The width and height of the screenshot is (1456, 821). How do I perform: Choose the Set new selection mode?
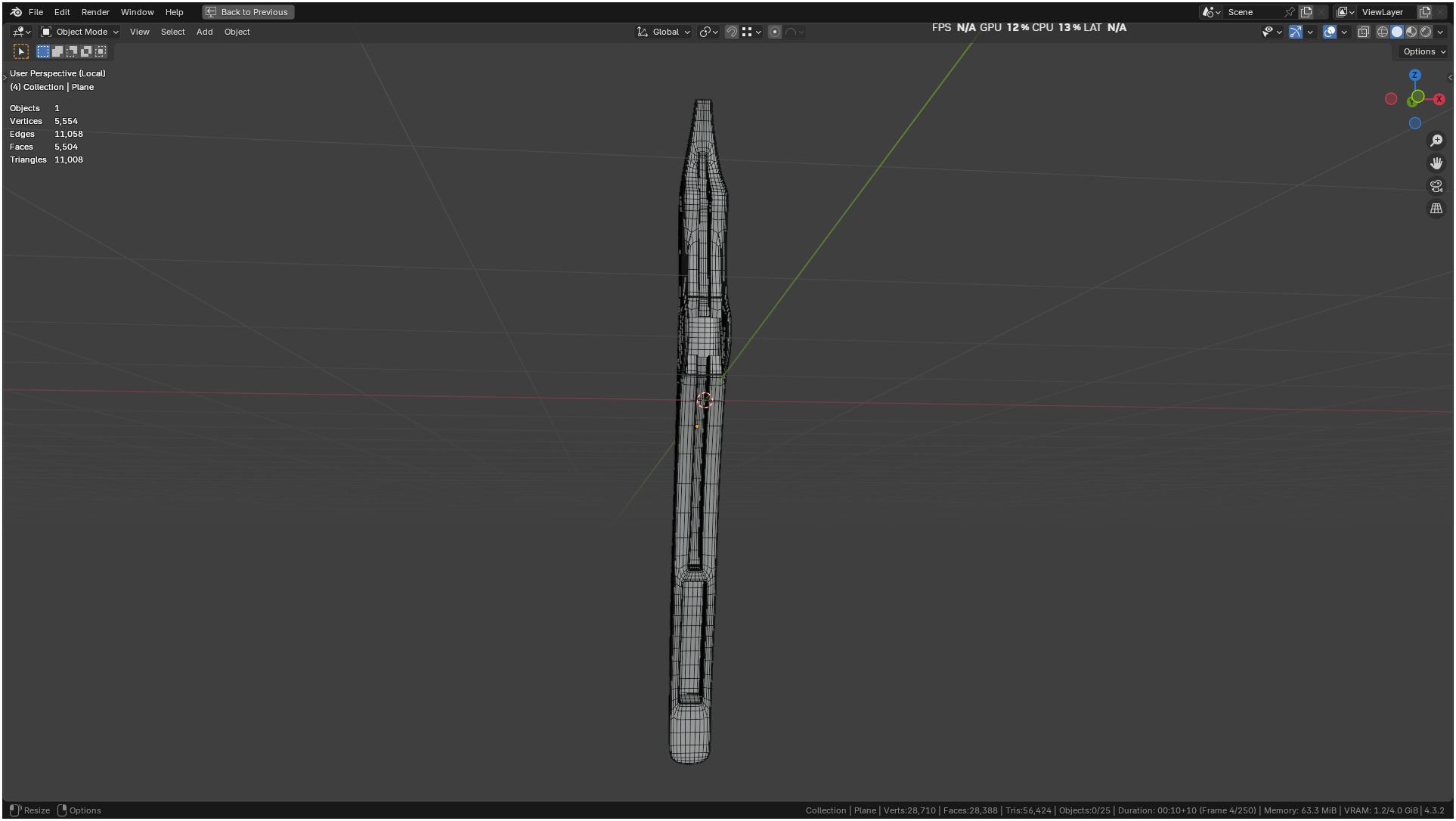tap(43, 51)
